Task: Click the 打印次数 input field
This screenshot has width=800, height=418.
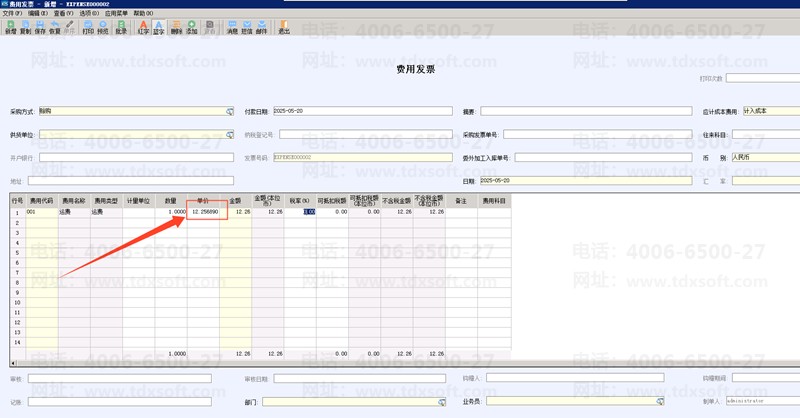Action: [x=763, y=78]
